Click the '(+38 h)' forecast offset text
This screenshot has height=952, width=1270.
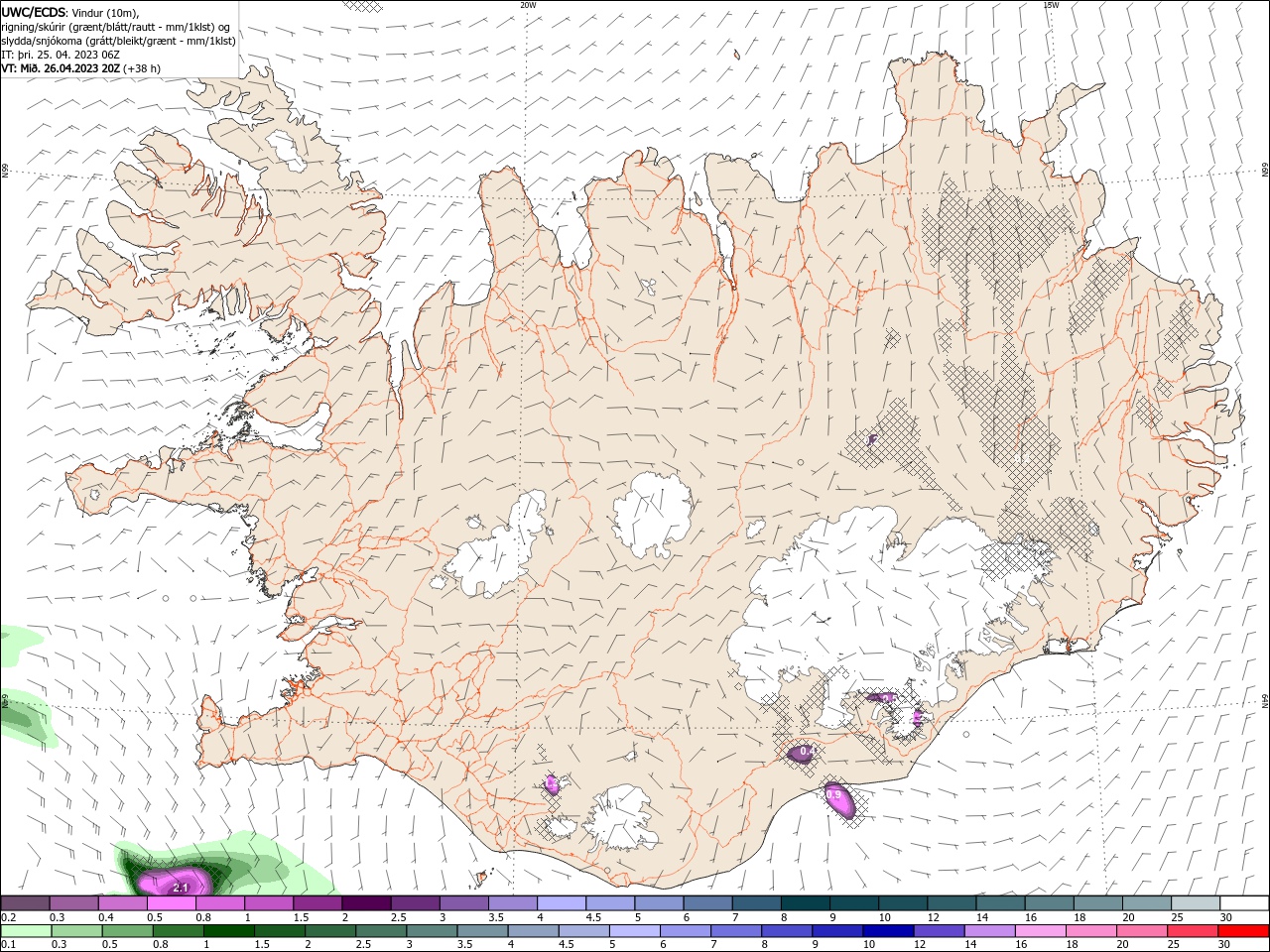point(142,68)
